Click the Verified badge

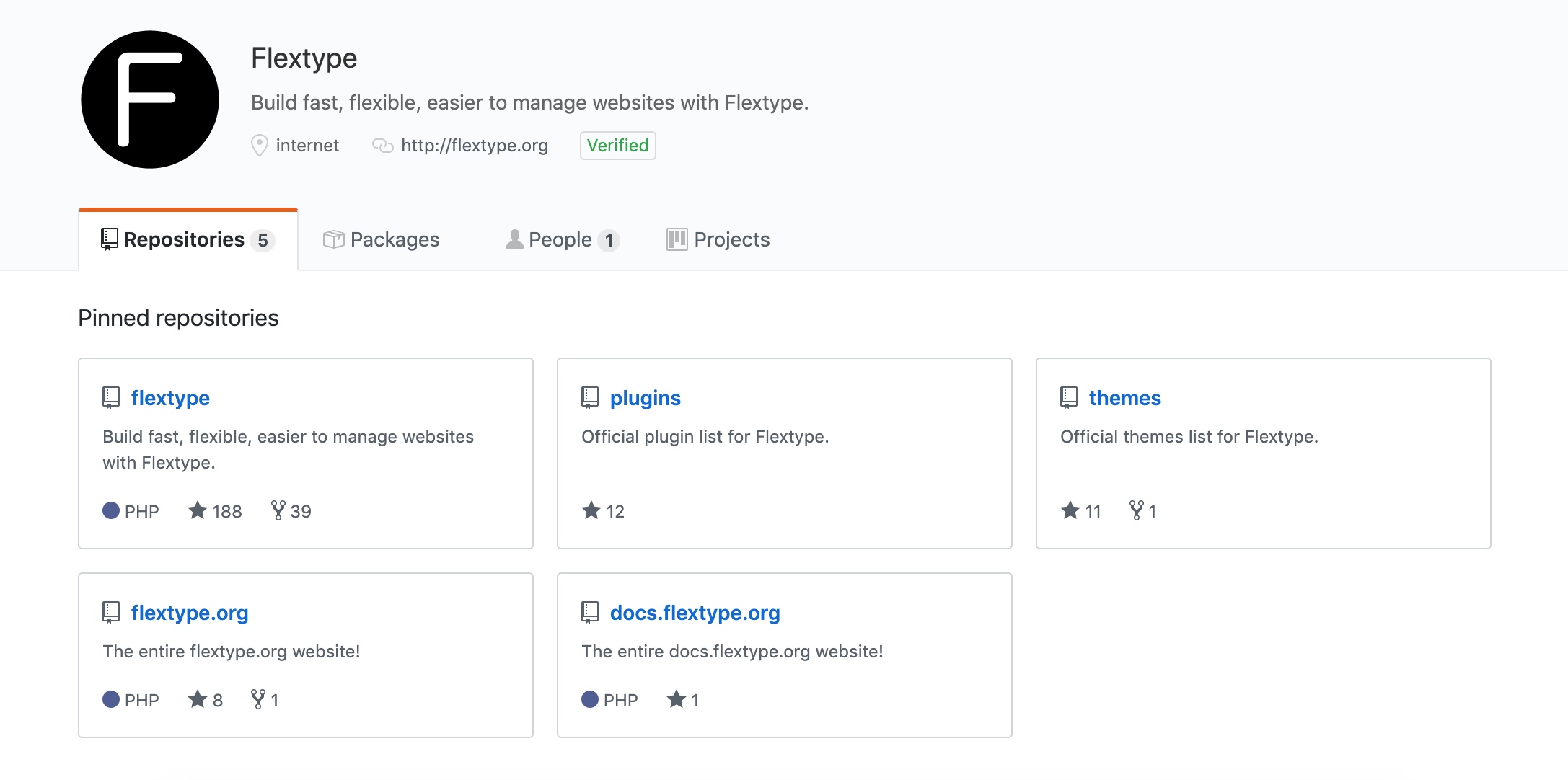[x=618, y=146]
